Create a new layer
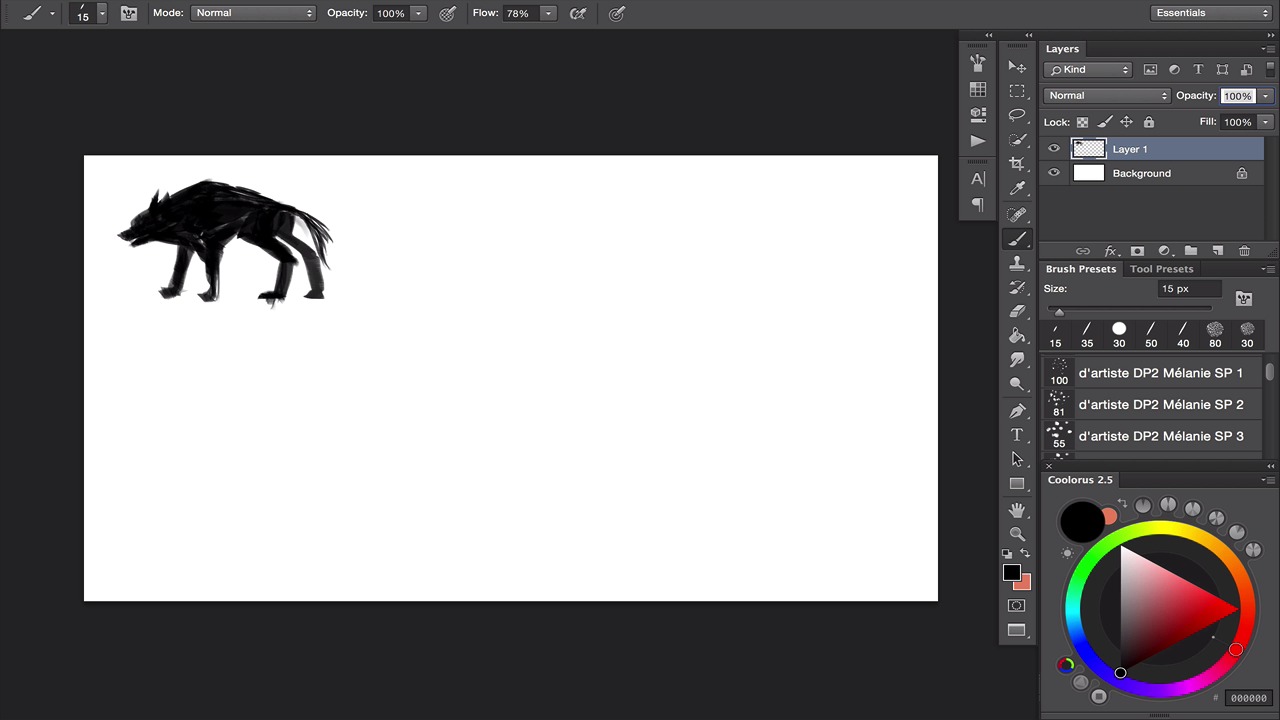The height and width of the screenshot is (720, 1280). click(x=1217, y=251)
